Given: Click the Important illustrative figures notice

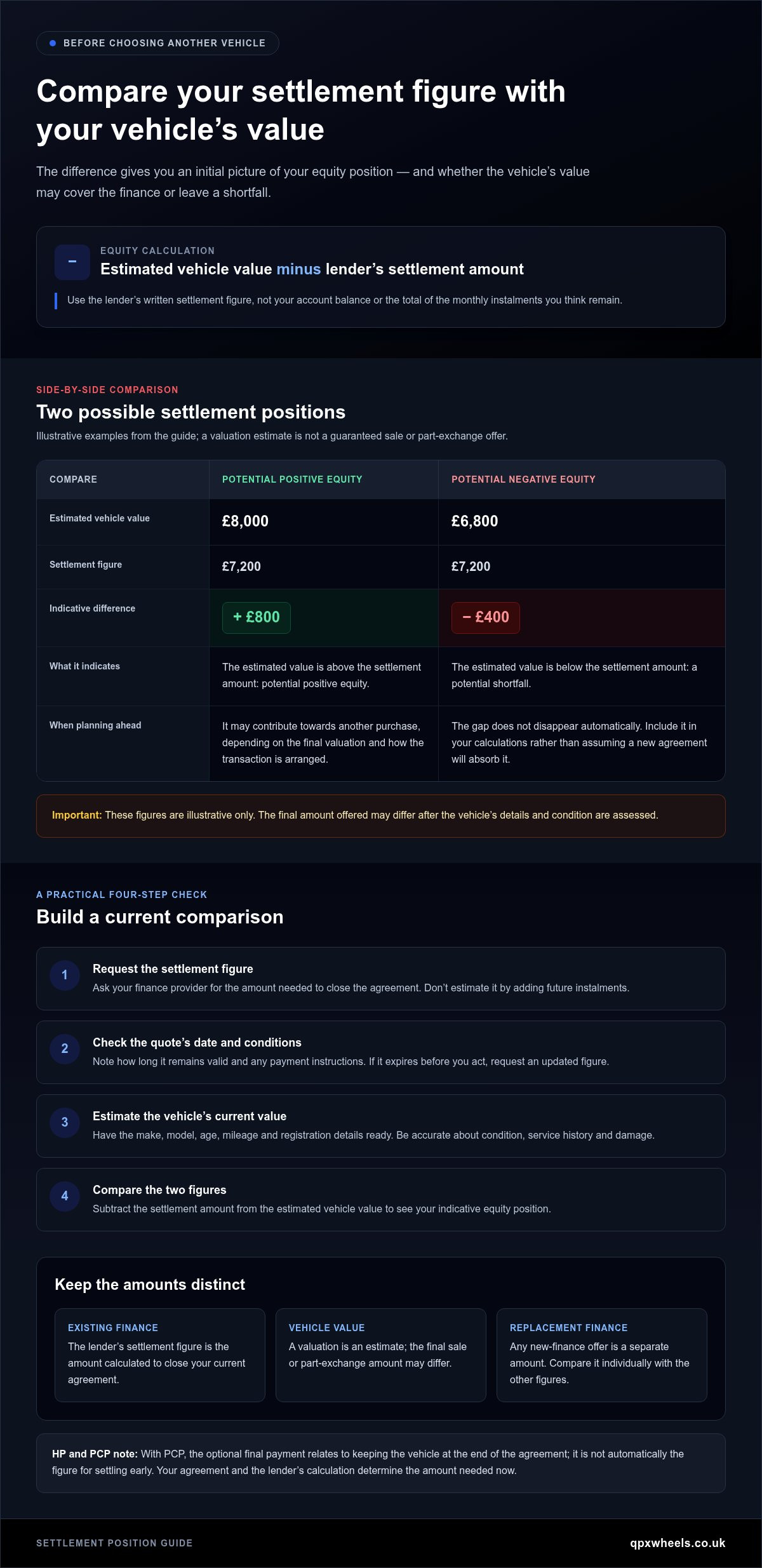Looking at the screenshot, I should click(x=381, y=815).
